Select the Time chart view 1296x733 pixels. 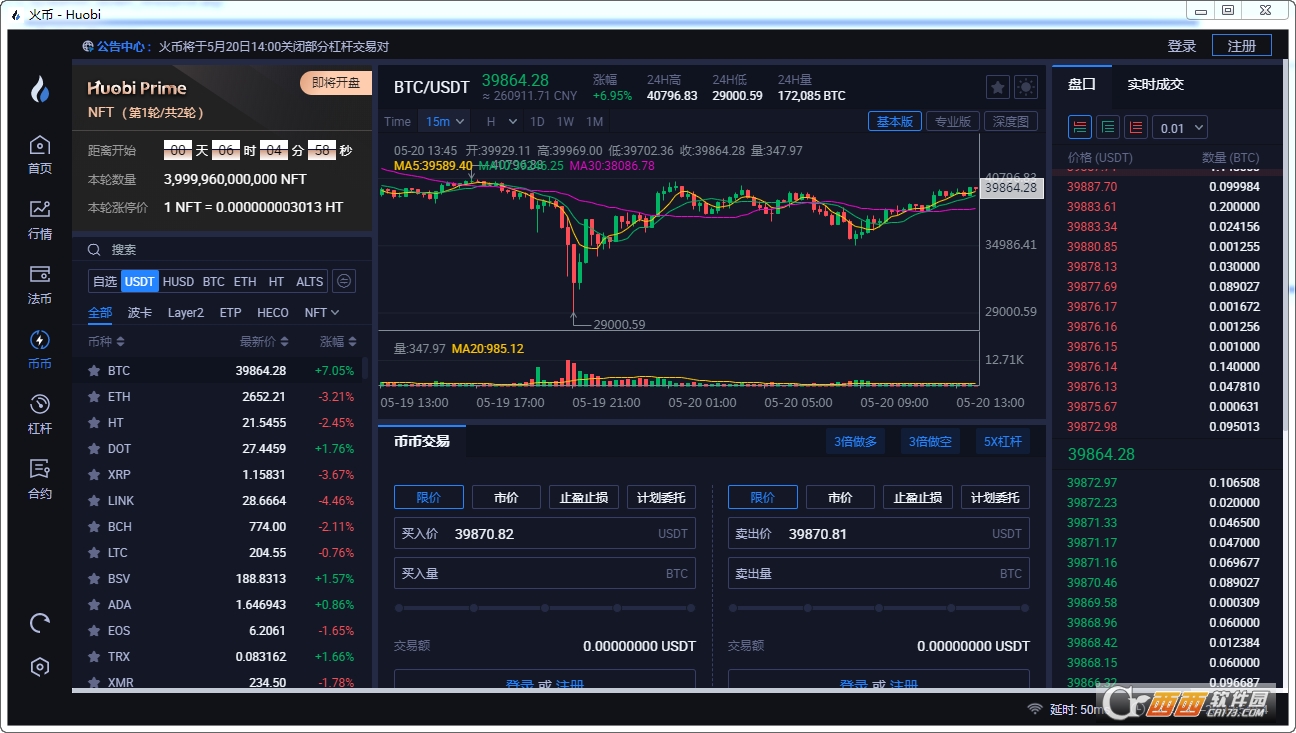(x=397, y=121)
